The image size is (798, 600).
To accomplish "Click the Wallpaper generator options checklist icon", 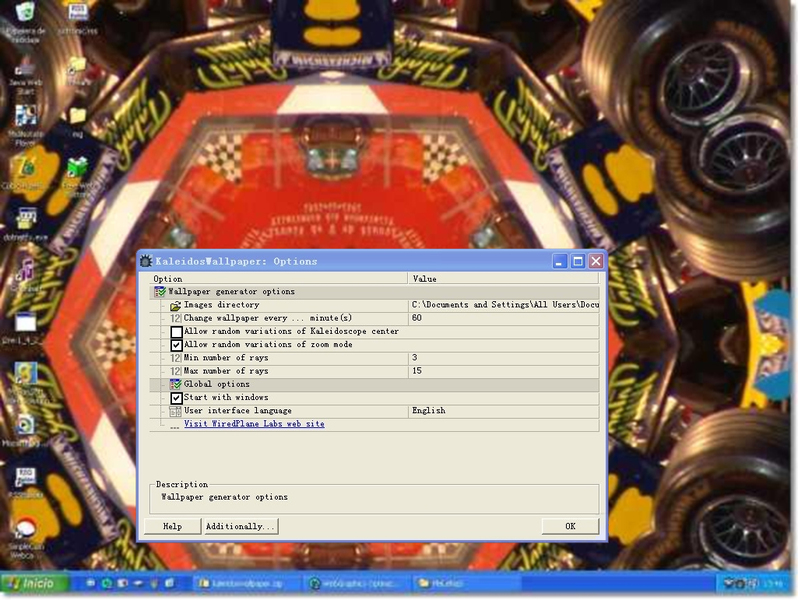I will coord(160,292).
